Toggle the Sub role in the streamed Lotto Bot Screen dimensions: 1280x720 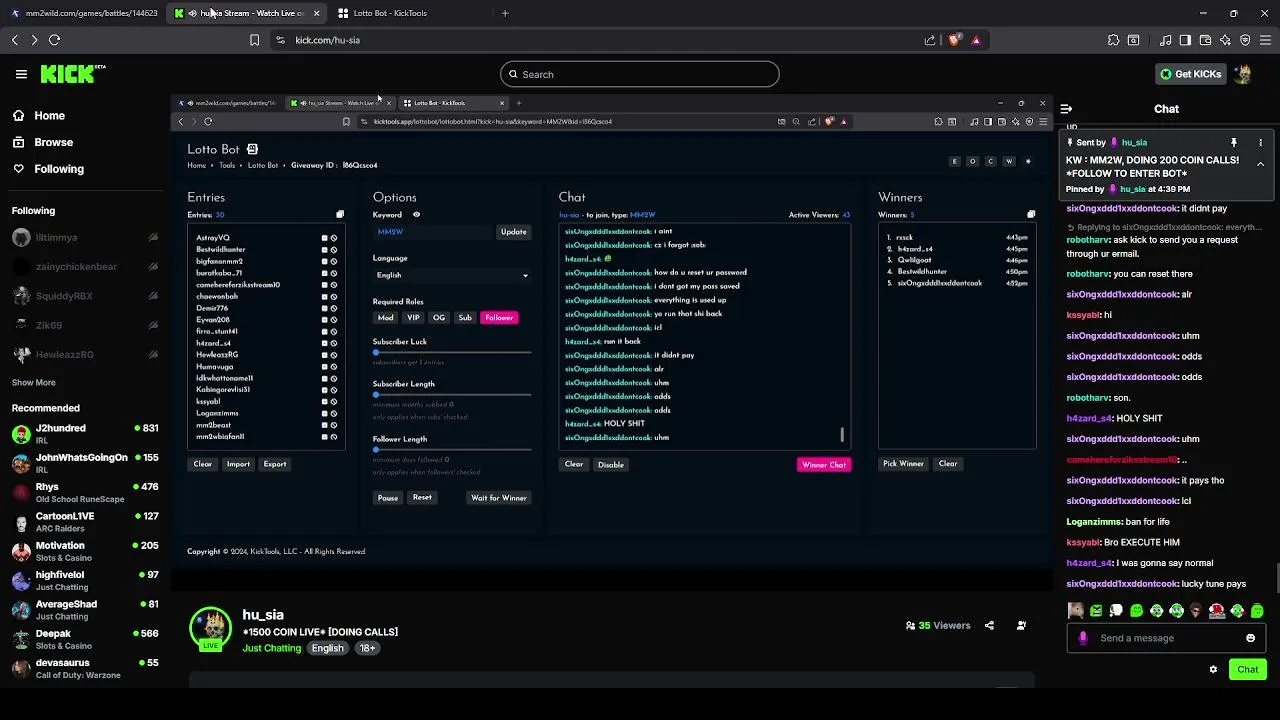coord(465,318)
